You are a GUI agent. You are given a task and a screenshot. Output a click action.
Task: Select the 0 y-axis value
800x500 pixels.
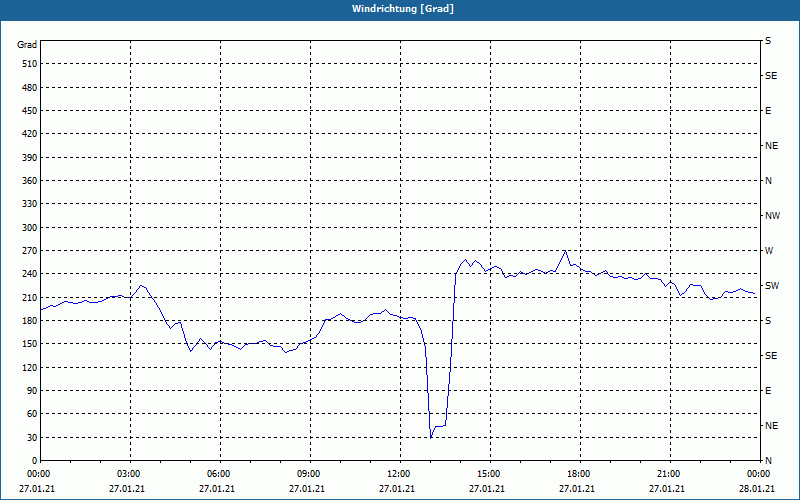(35, 461)
